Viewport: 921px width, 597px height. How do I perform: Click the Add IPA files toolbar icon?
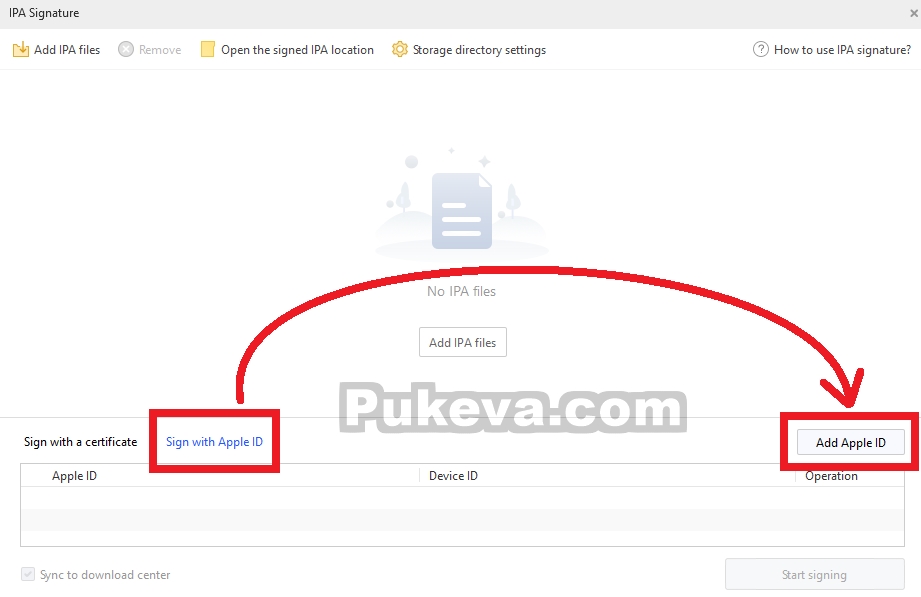(21, 49)
